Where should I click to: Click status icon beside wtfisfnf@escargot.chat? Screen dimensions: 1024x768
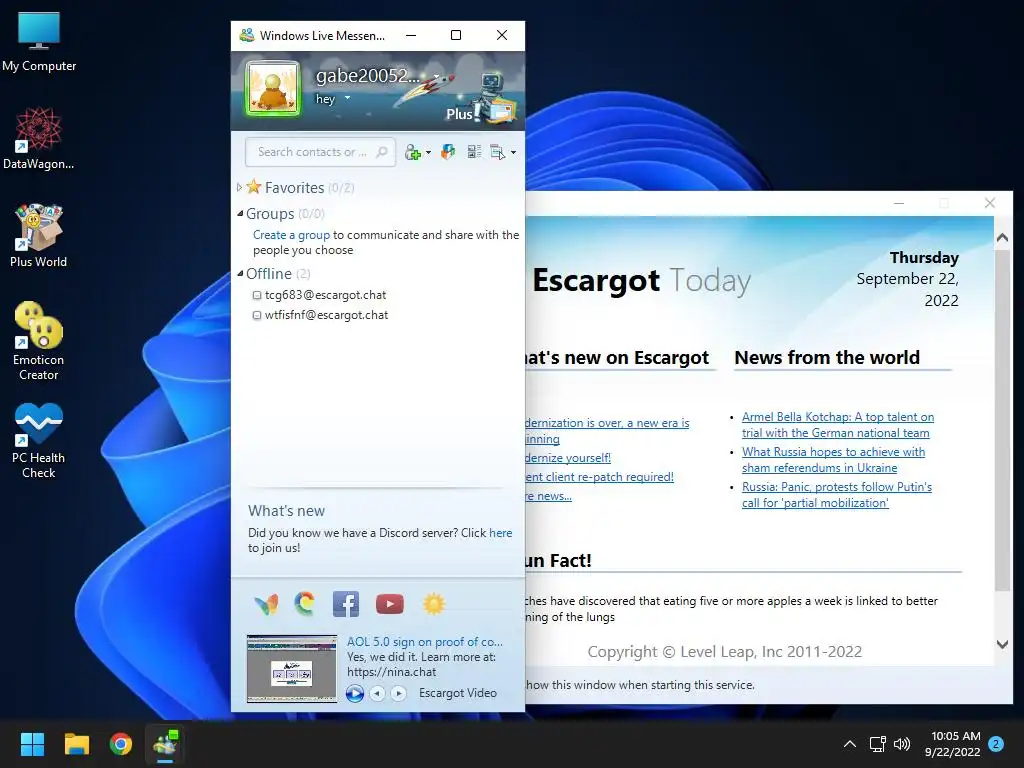(257, 316)
